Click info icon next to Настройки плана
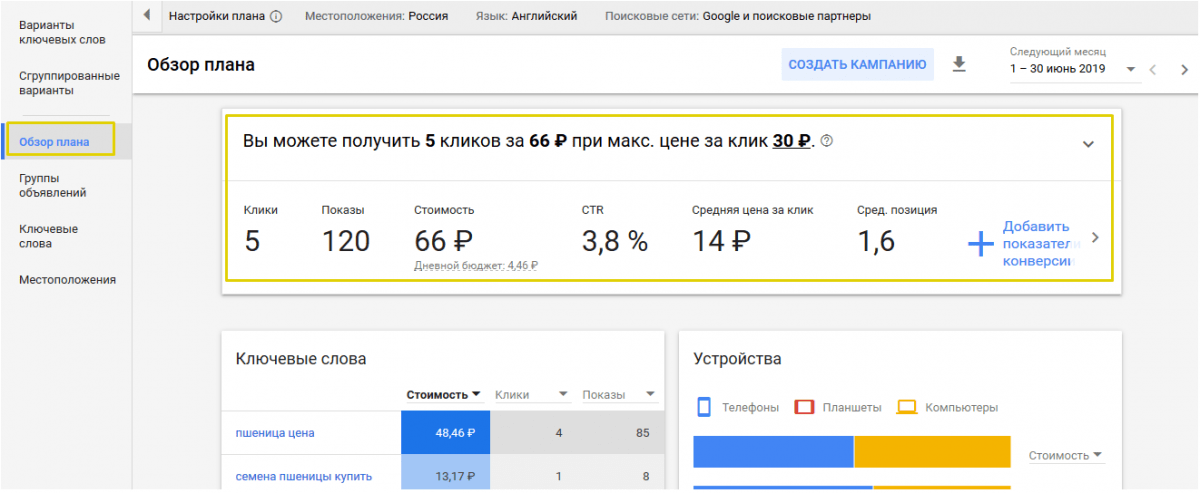This screenshot has width=1200, height=493. click(276, 17)
